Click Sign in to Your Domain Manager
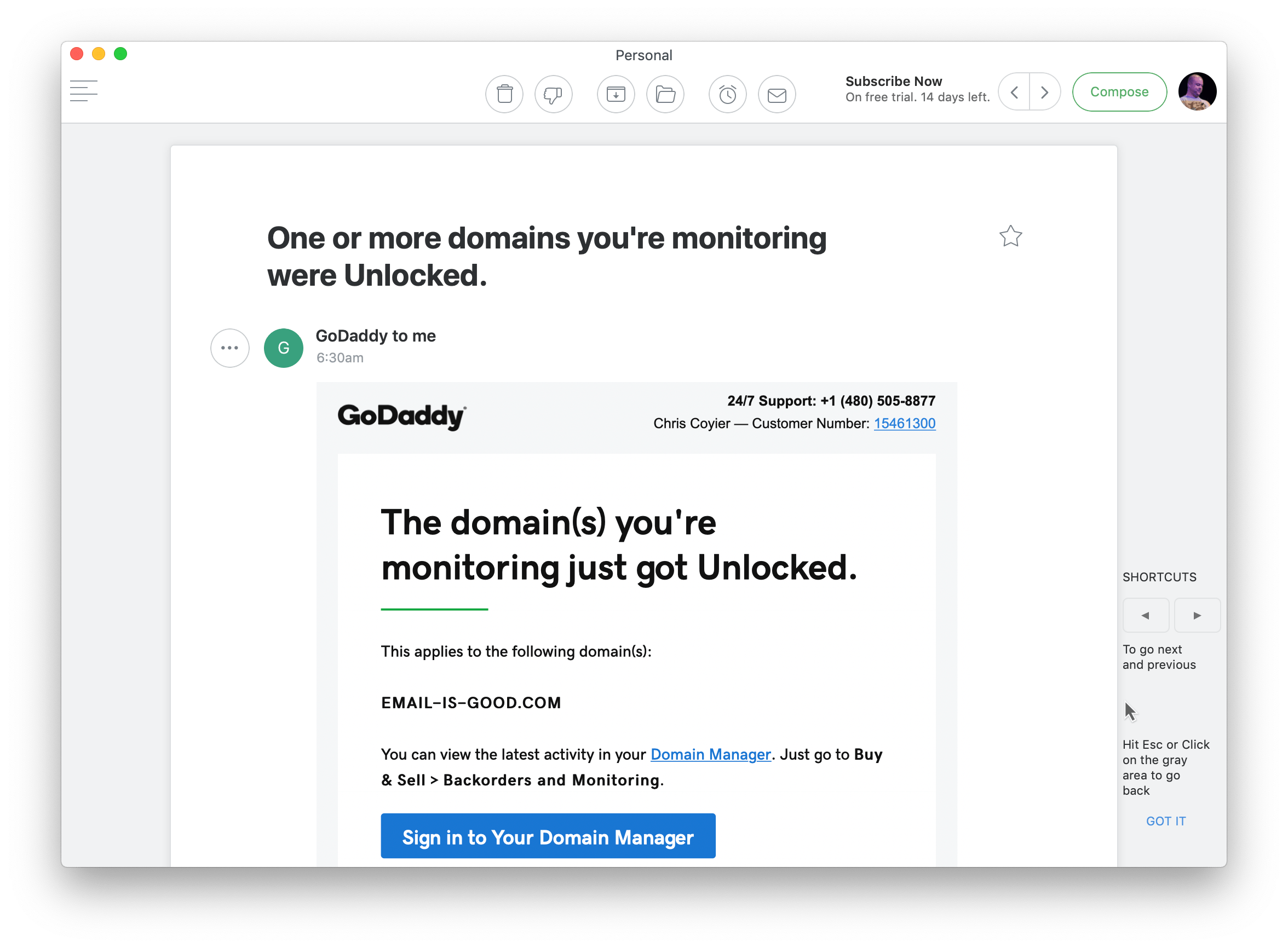 click(x=548, y=836)
